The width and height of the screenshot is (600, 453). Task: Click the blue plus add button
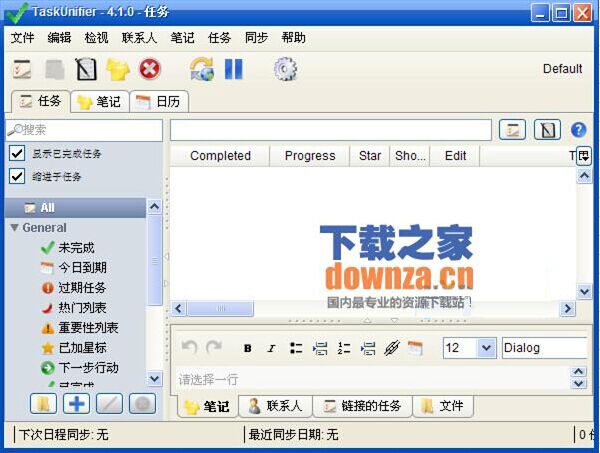77,403
